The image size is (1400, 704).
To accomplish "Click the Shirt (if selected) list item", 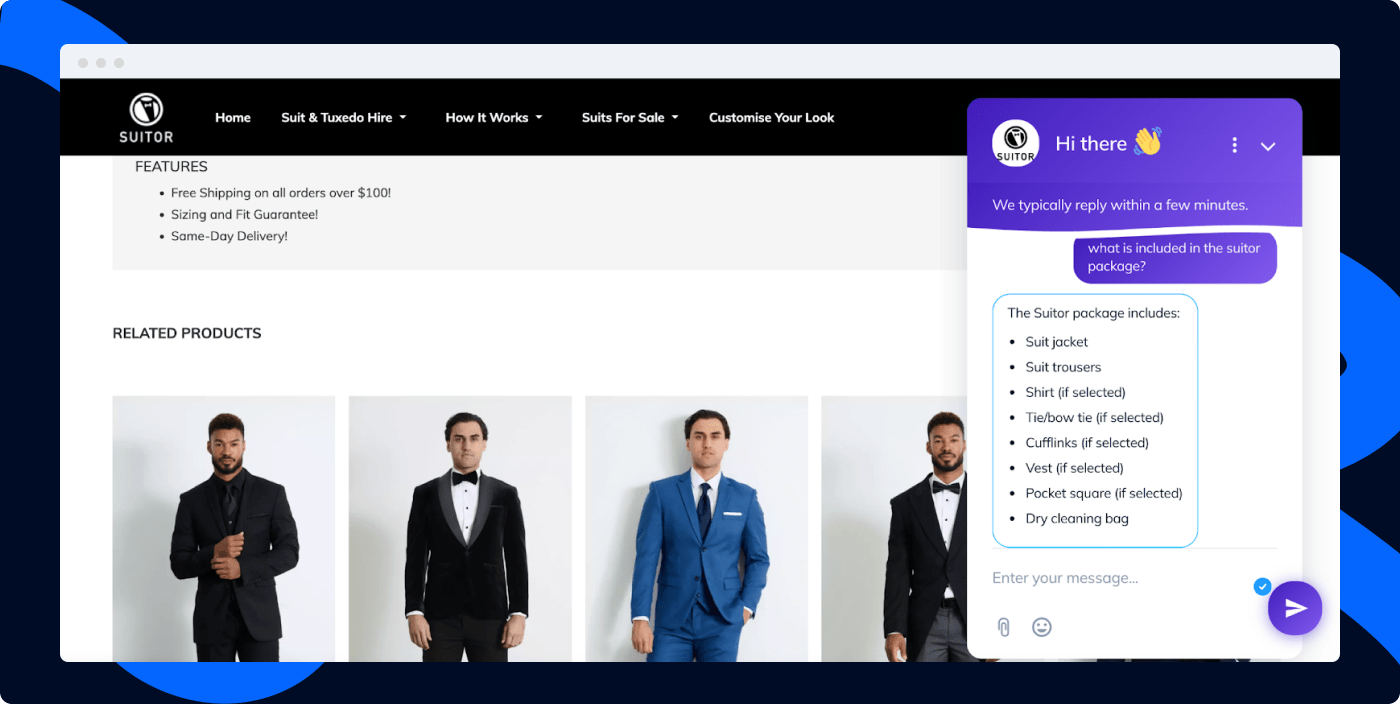I will click(1075, 392).
